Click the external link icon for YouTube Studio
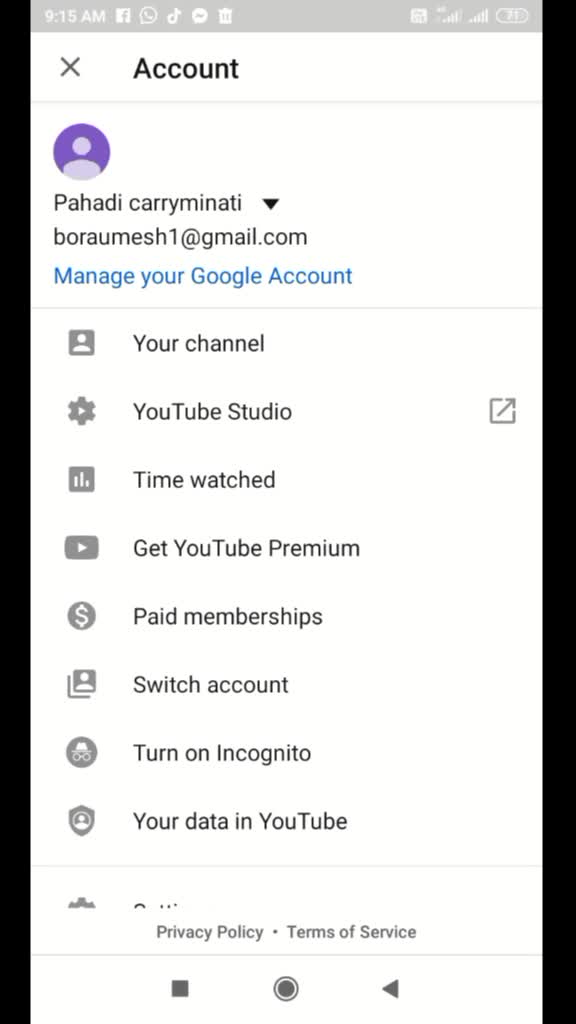This screenshot has width=576, height=1024. 502,411
